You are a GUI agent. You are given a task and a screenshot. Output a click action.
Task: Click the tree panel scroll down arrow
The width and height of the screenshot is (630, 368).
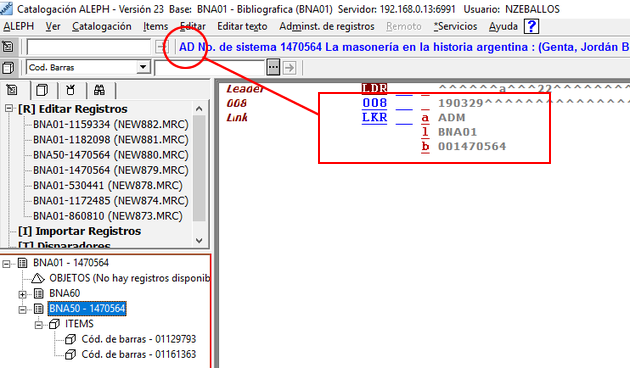[x=199, y=240]
